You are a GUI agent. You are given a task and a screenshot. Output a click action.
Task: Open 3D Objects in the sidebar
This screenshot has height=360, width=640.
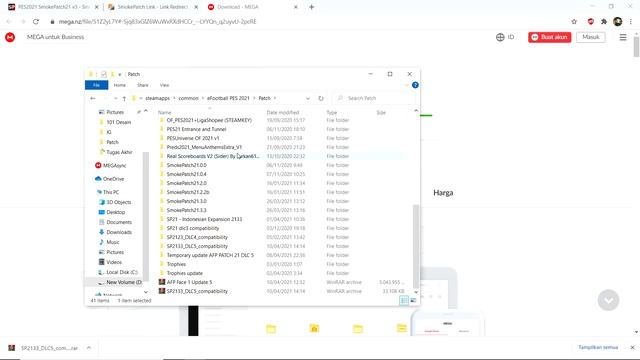click(x=115, y=202)
